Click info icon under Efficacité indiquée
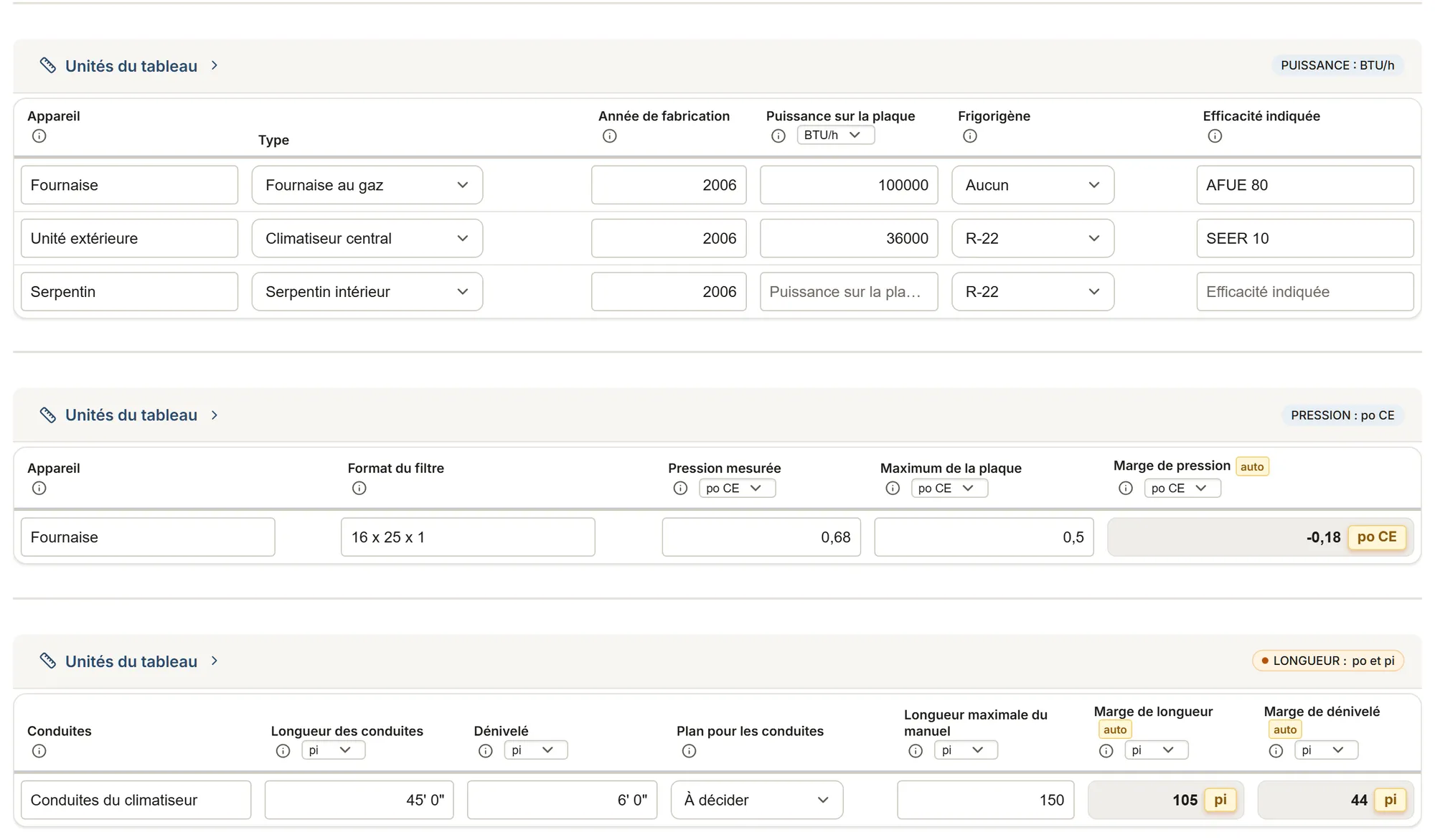The width and height of the screenshot is (1435, 840). pyautogui.click(x=1214, y=136)
